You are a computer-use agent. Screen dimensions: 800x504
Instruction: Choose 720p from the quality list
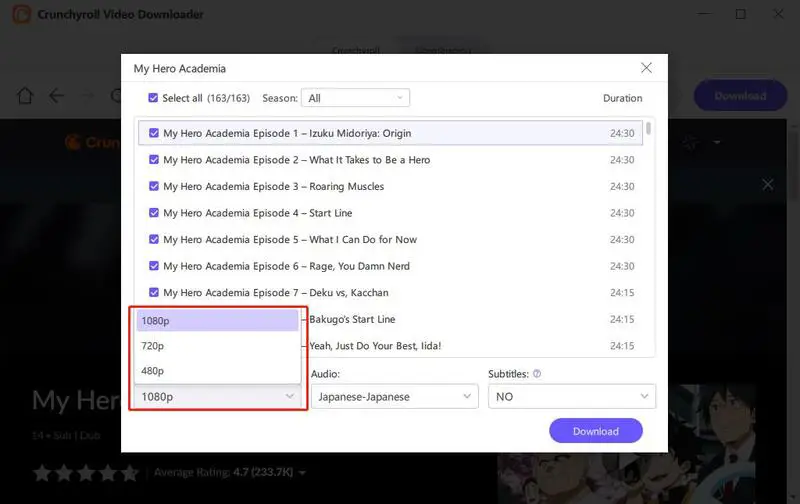[217, 346]
